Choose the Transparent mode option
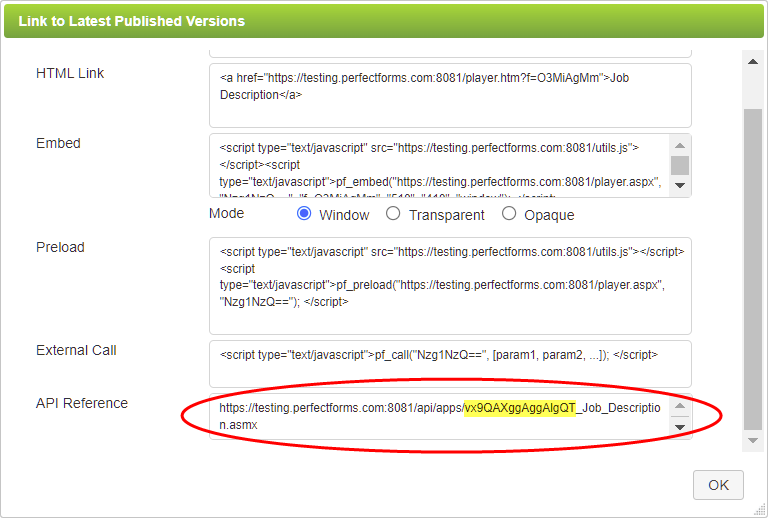 pyautogui.click(x=393, y=214)
